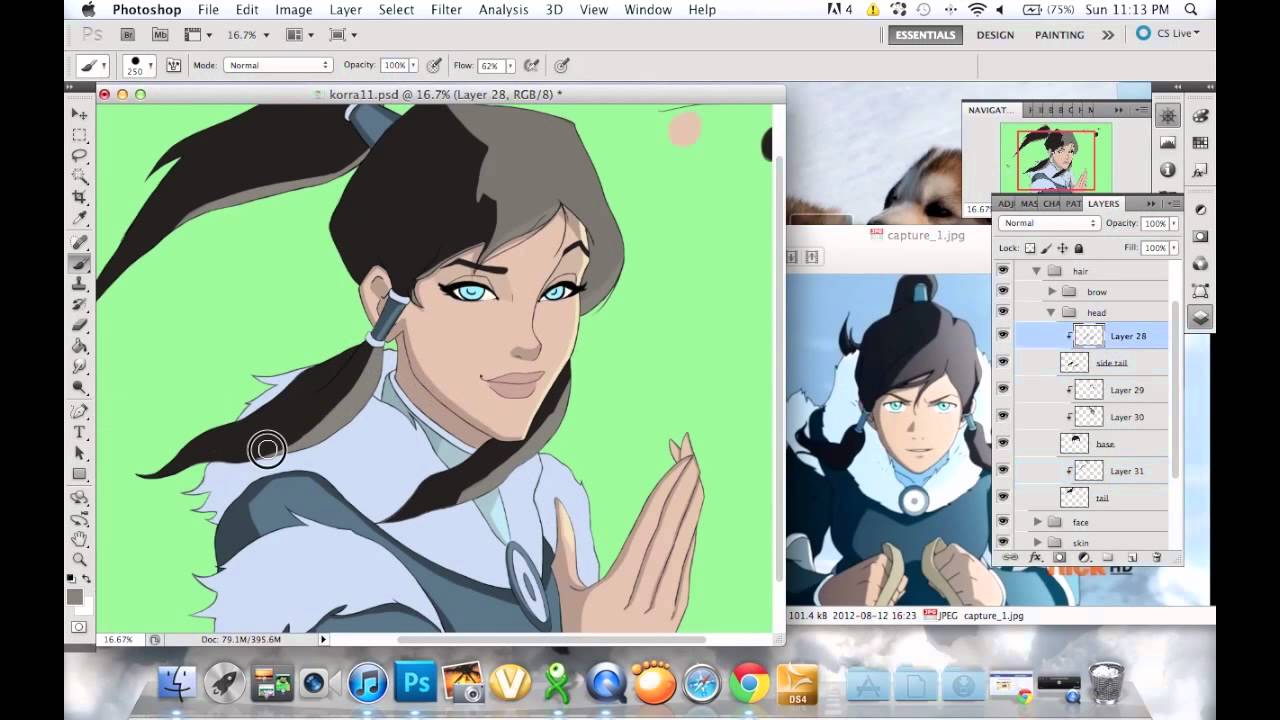Toggle visibility of Layer 29

[1003, 390]
